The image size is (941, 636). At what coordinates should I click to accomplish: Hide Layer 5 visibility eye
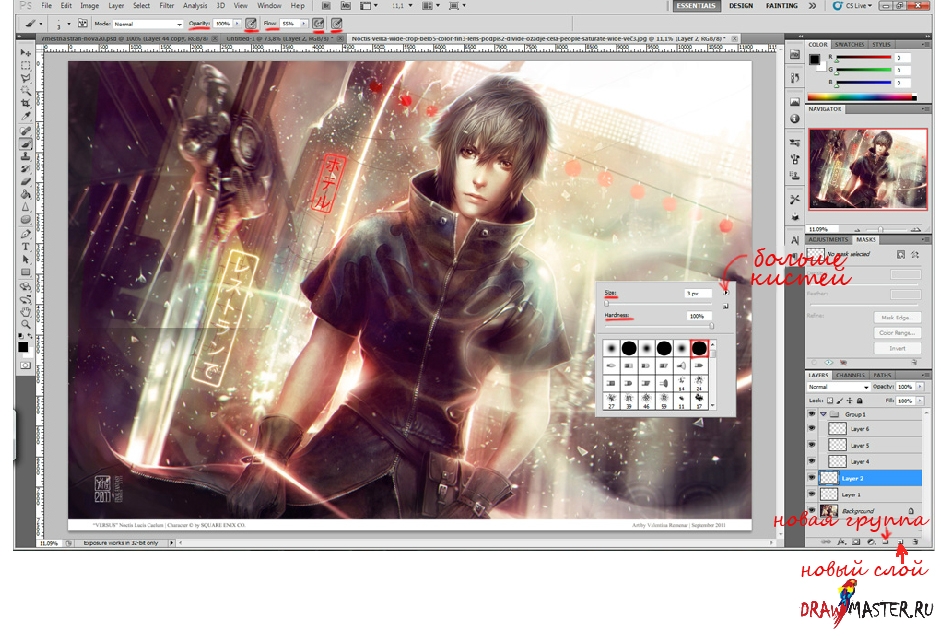click(811, 445)
